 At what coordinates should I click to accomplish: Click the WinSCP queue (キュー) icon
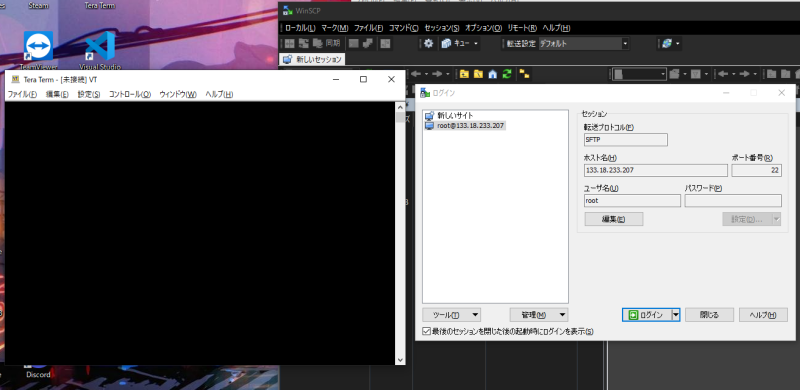point(446,44)
